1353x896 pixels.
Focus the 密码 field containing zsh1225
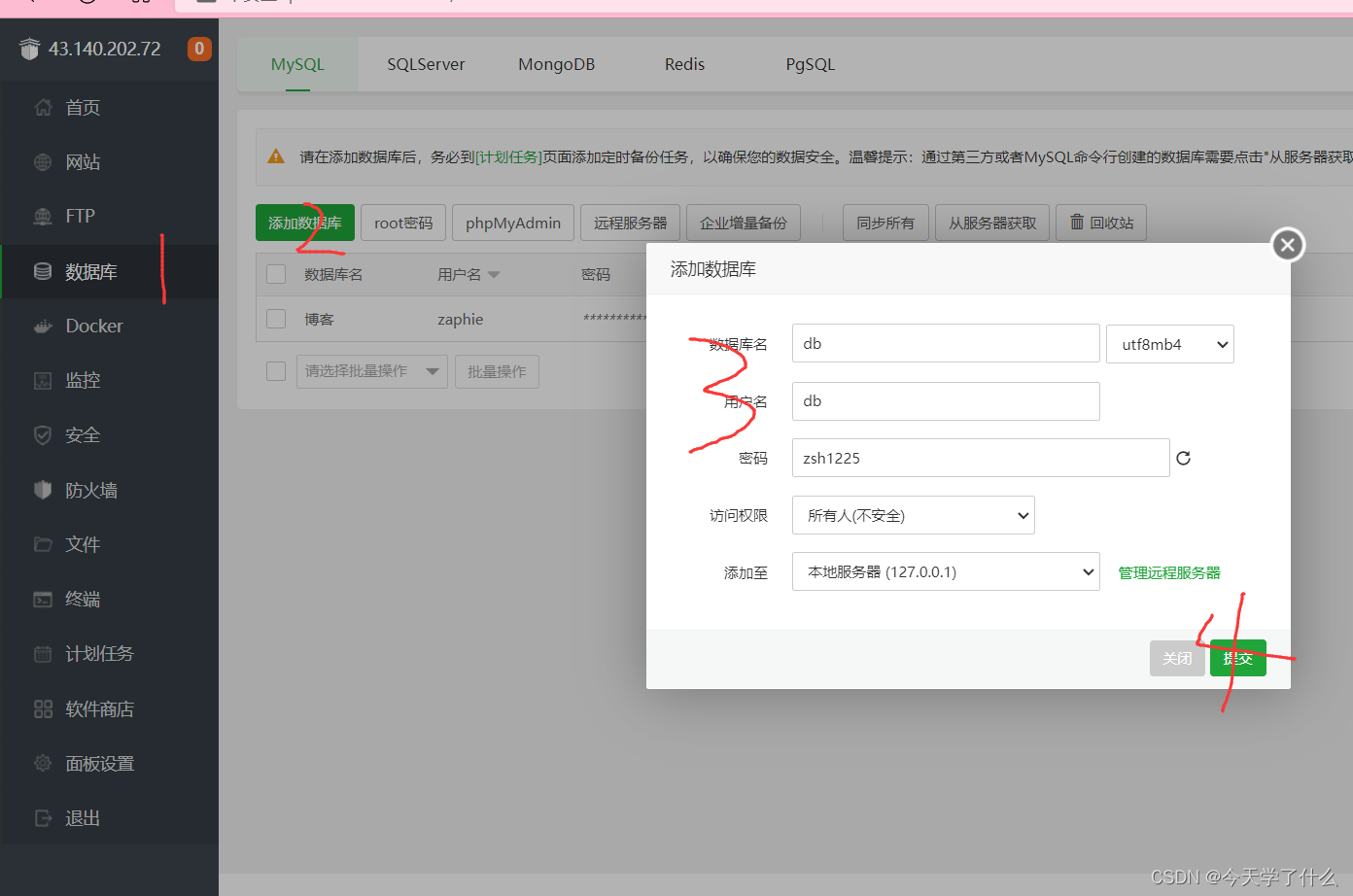point(981,458)
